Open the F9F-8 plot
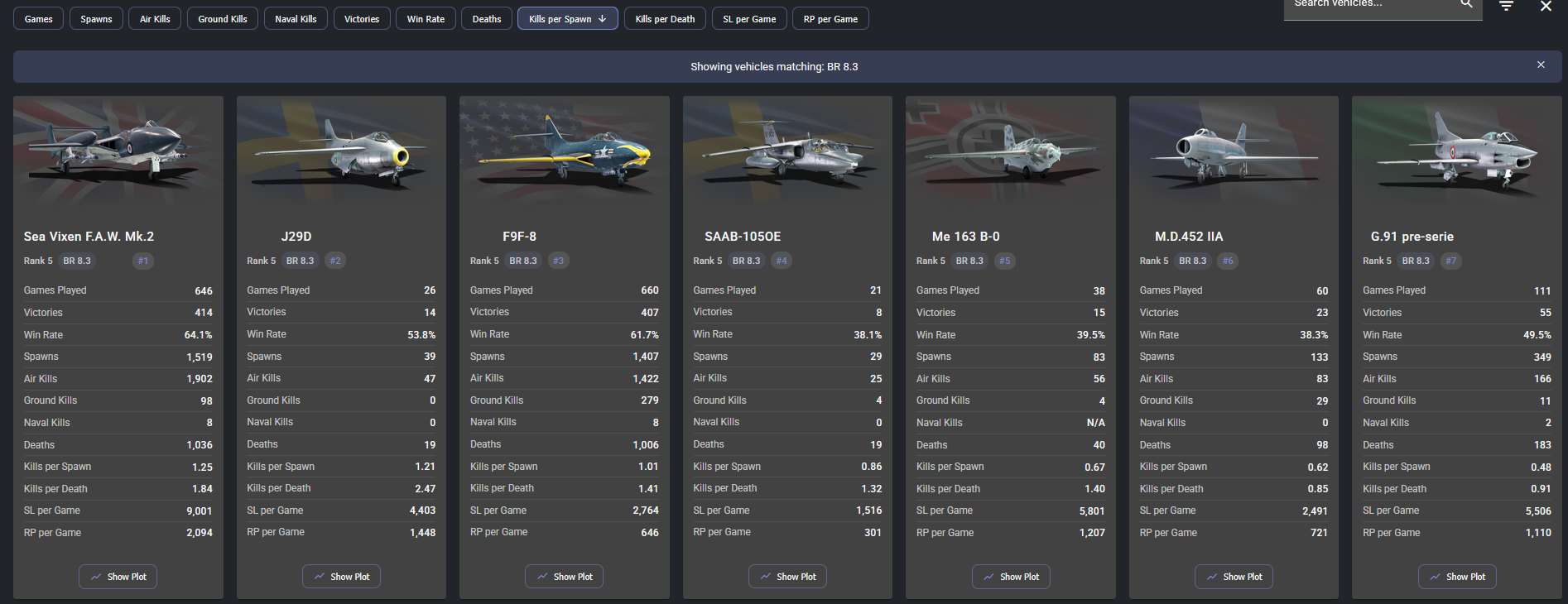1568x604 pixels. (x=564, y=577)
